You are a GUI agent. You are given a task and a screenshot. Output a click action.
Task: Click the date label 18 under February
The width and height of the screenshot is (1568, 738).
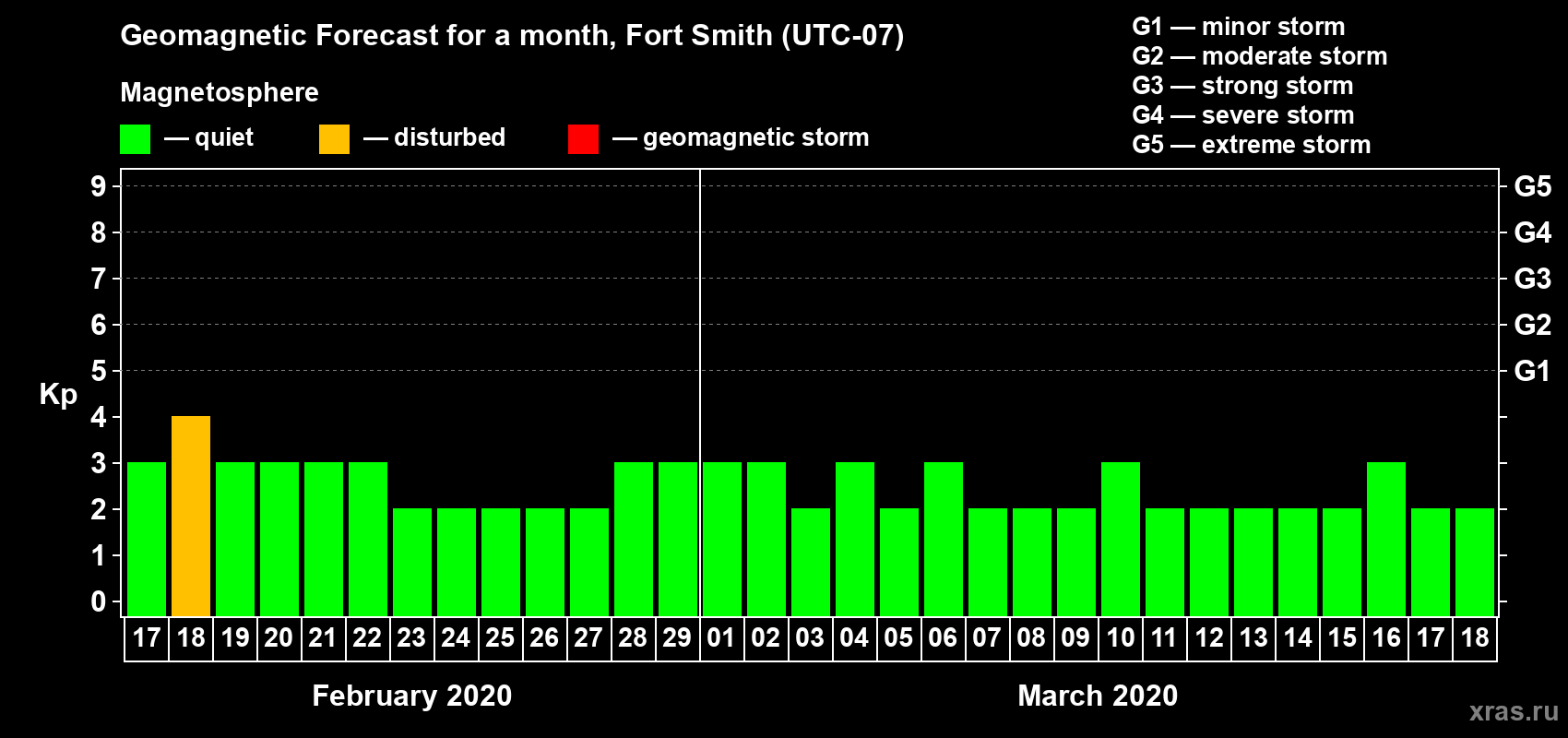pyautogui.click(x=191, y=637)
